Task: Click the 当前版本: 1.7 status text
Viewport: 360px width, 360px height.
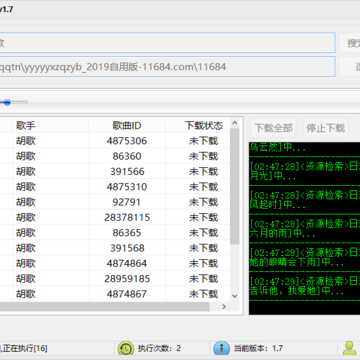Action: (258, 349)
